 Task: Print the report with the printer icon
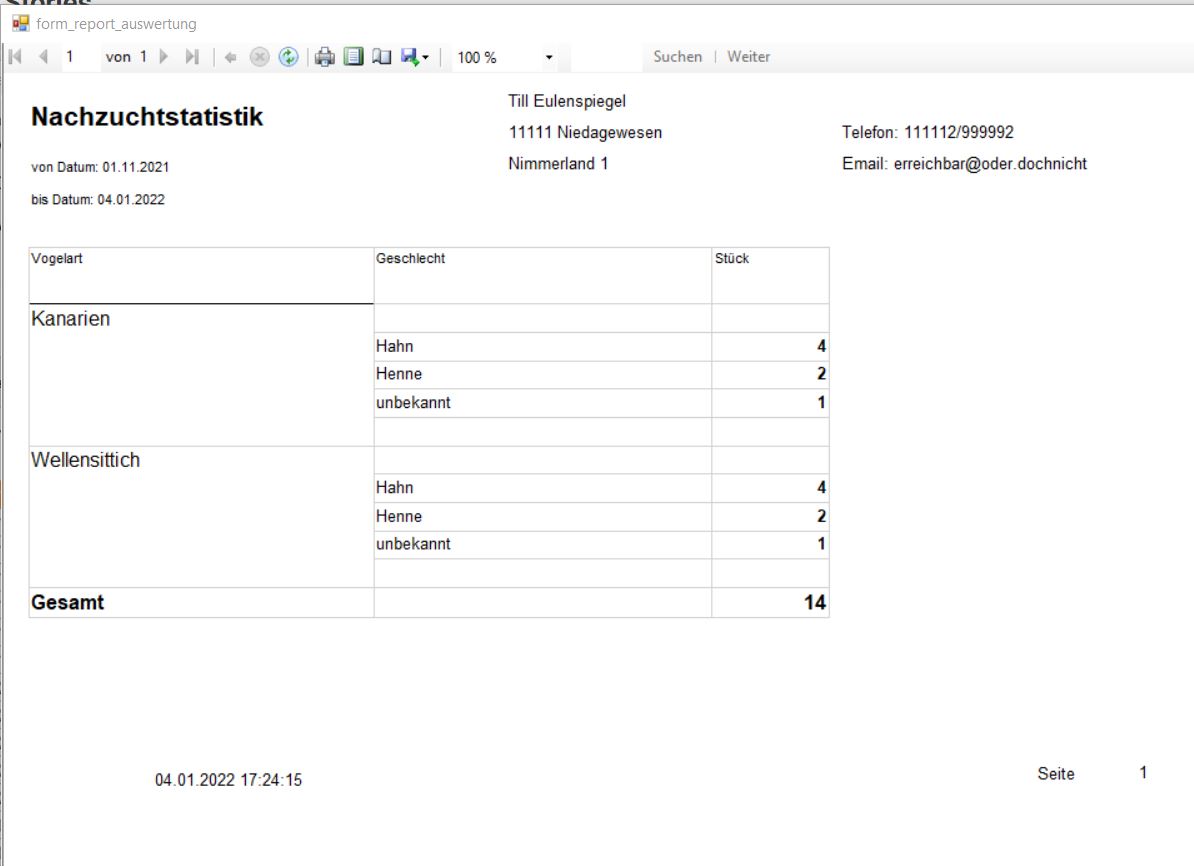click(325, 58)
